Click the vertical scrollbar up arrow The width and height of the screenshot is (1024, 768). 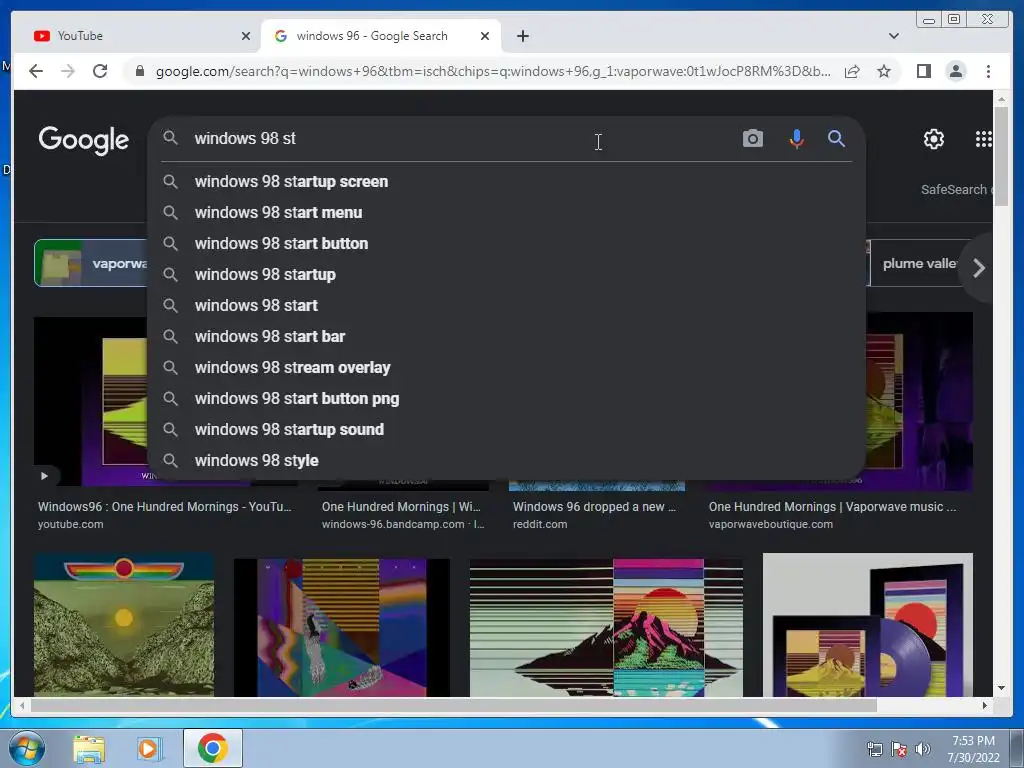(1001, 100)
